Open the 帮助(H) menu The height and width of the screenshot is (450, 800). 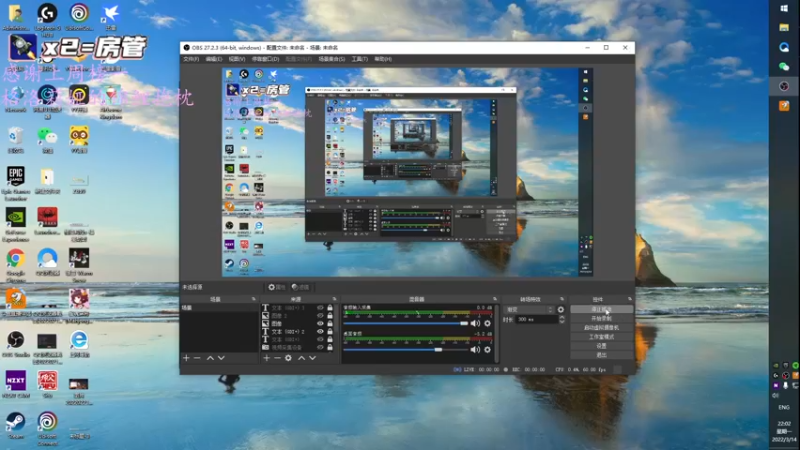(383, 59)
